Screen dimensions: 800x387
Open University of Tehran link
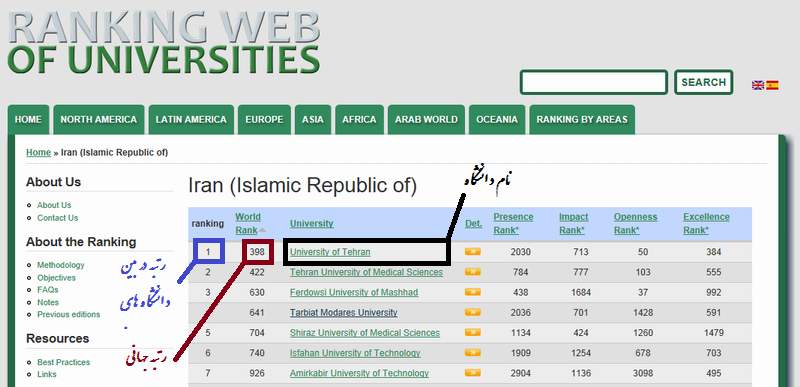click(x=330, y=252)
